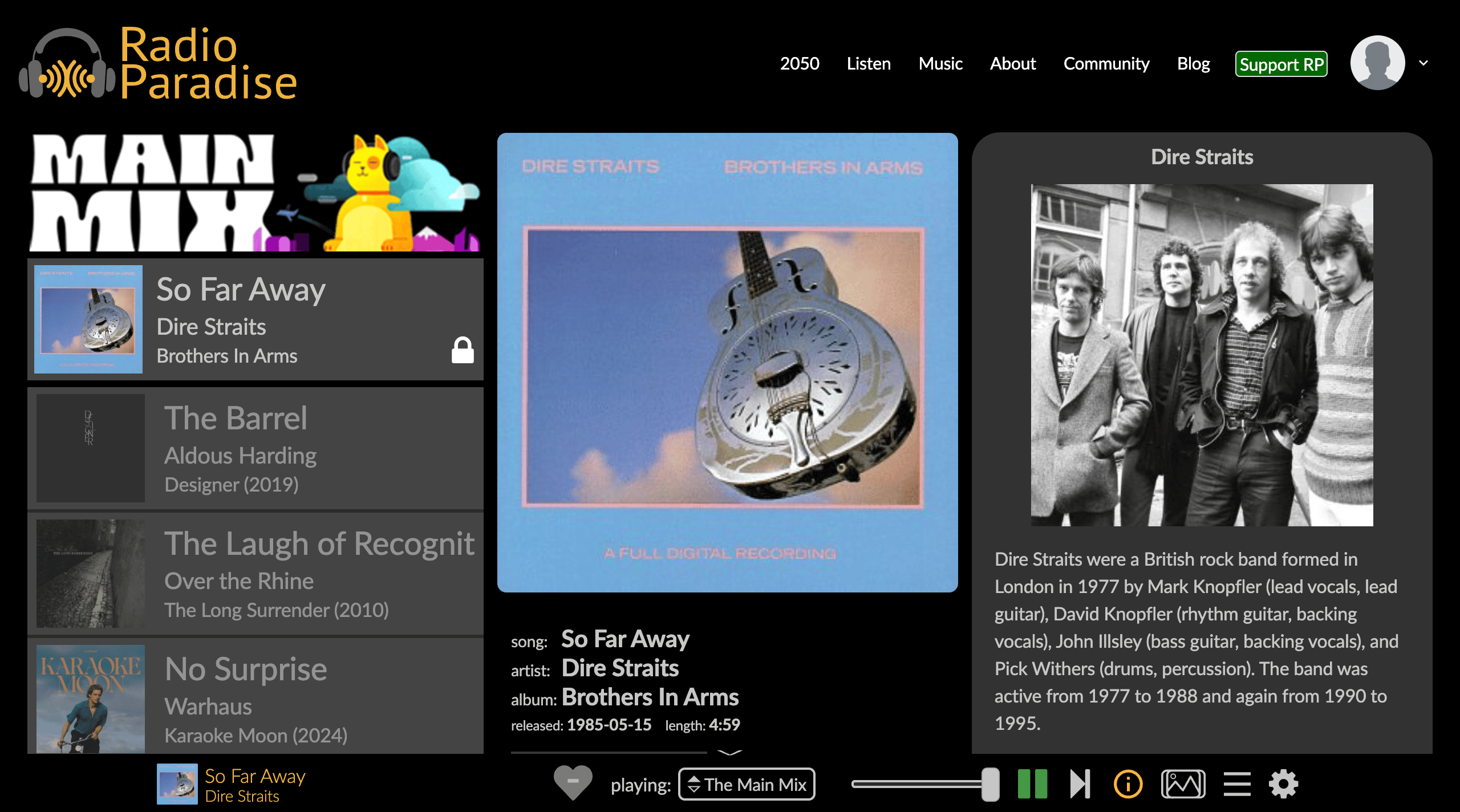This screenshot has height=812, width=1460.
Task: Click the released date 1985-05-15
Action: tap(609, 725)
